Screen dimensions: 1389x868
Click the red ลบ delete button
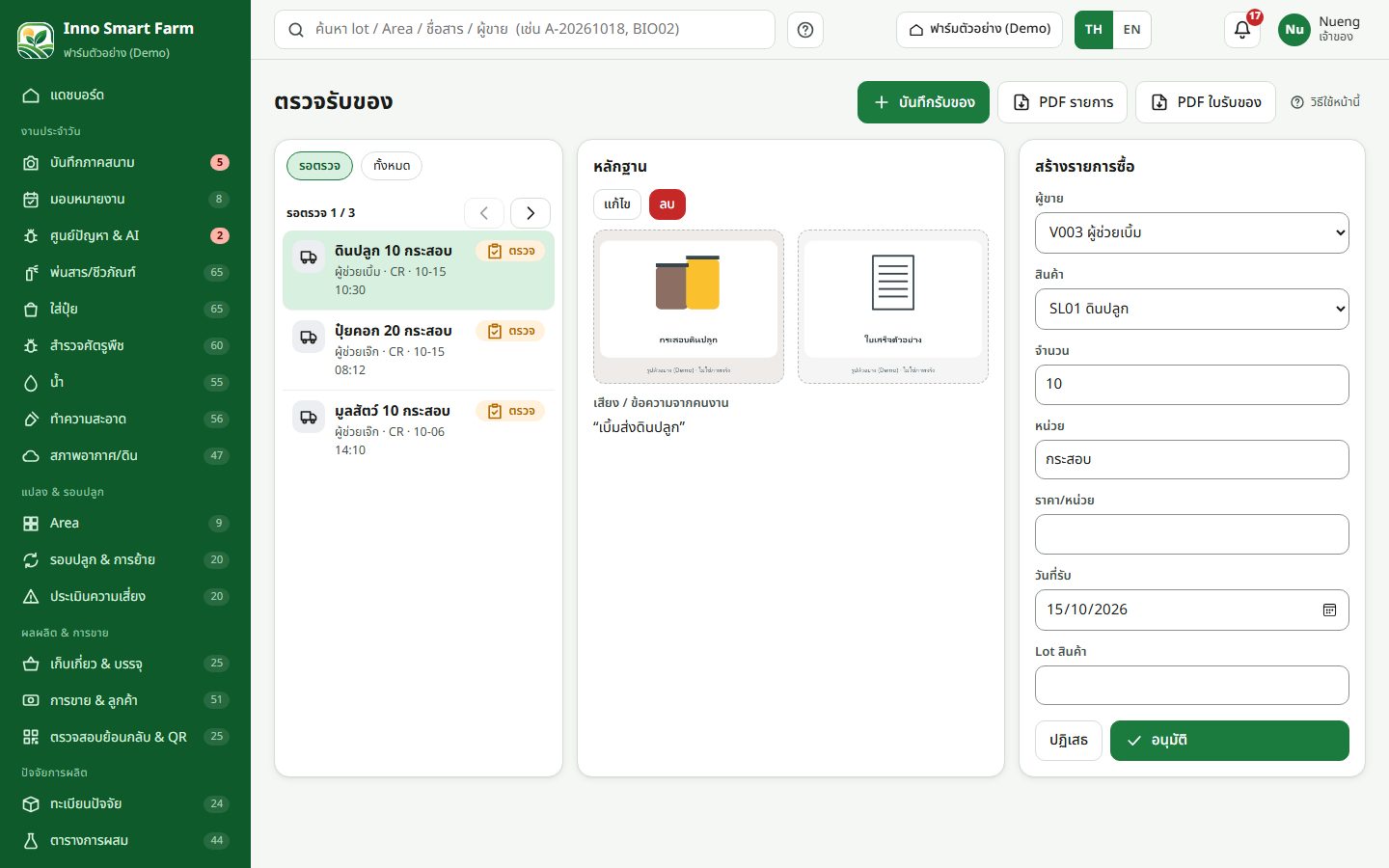(x=667, y=204)
